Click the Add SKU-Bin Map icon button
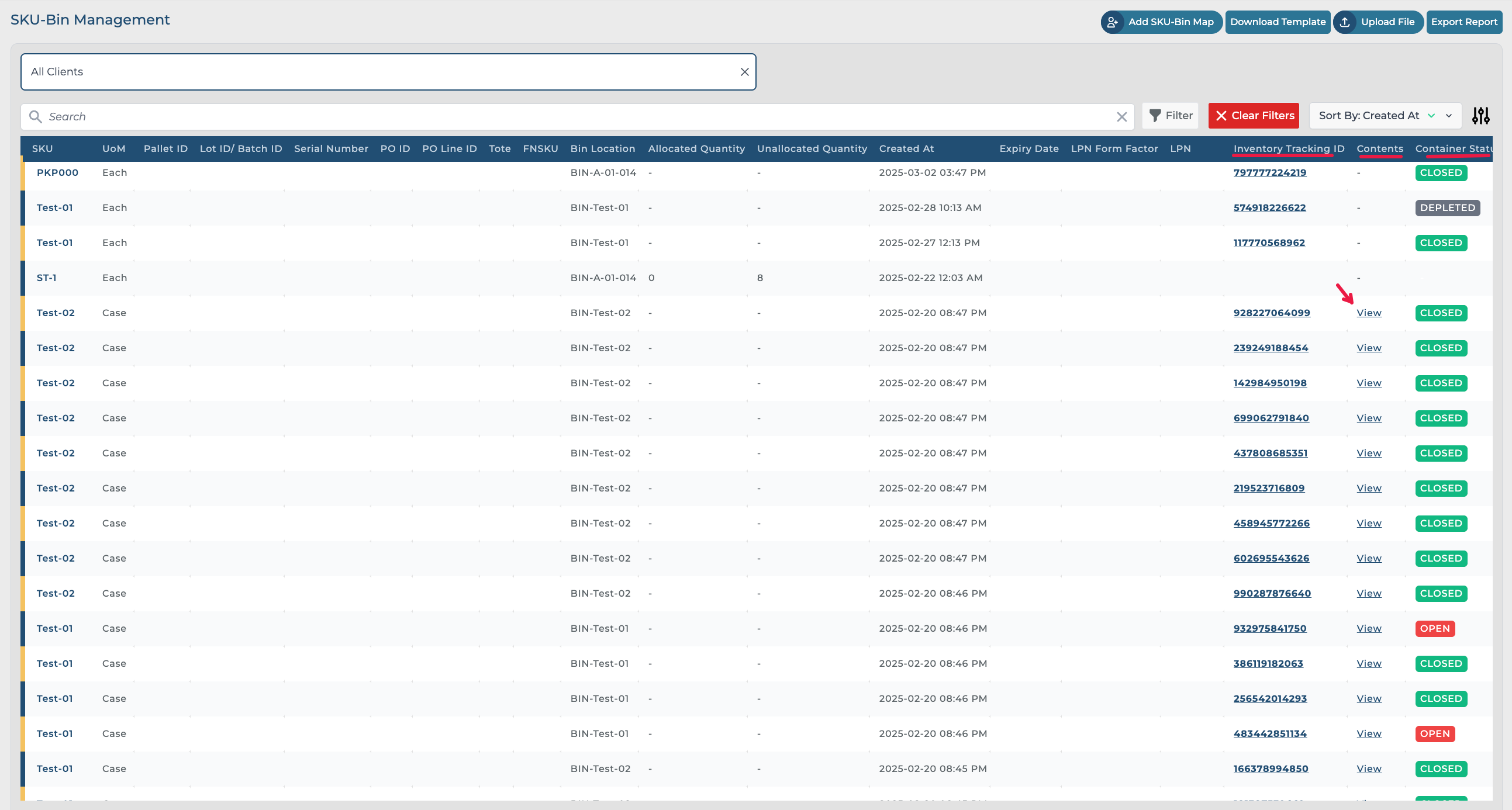This screenshot has height=810, width=1512. pyautogui.click(x=1111, y=22)
